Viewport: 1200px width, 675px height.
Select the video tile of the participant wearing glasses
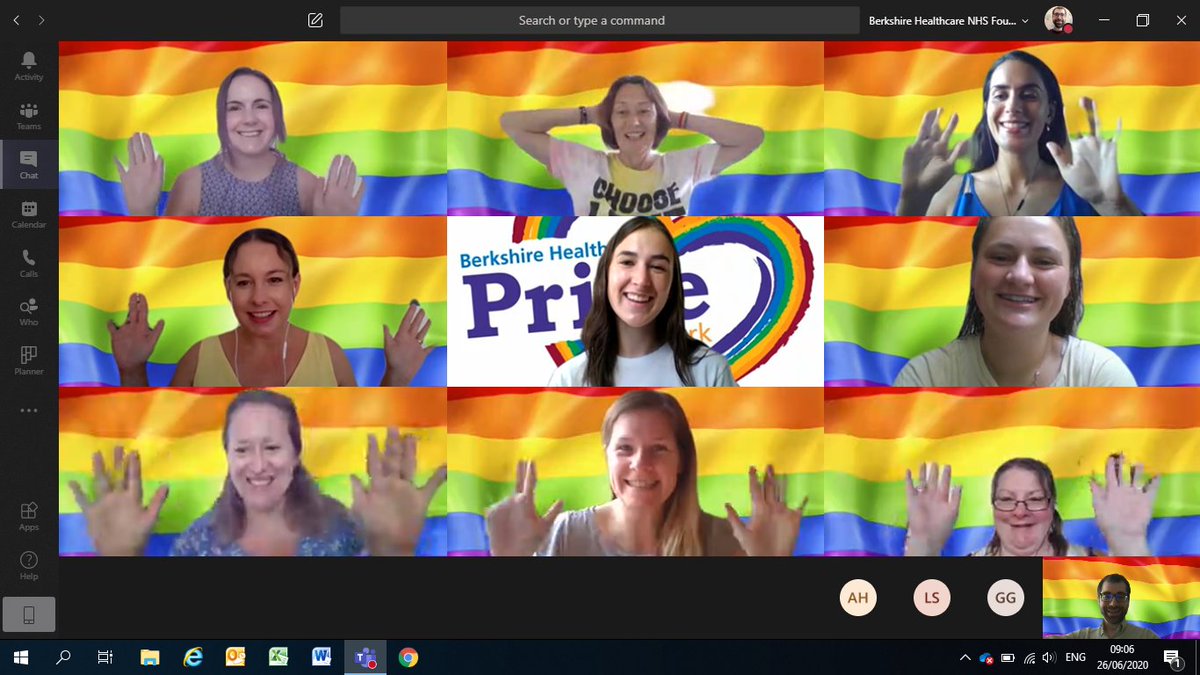[1012, 472]
